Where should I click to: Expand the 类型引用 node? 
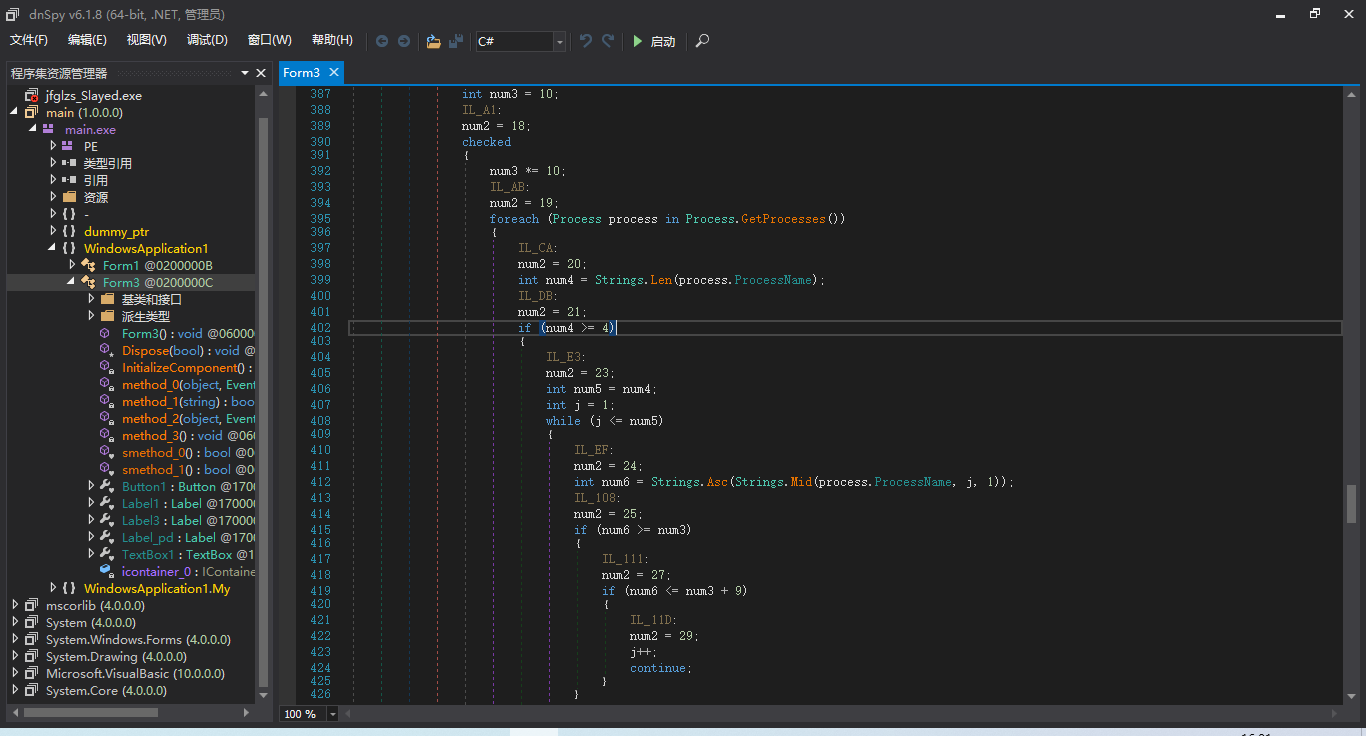(53, 163)
